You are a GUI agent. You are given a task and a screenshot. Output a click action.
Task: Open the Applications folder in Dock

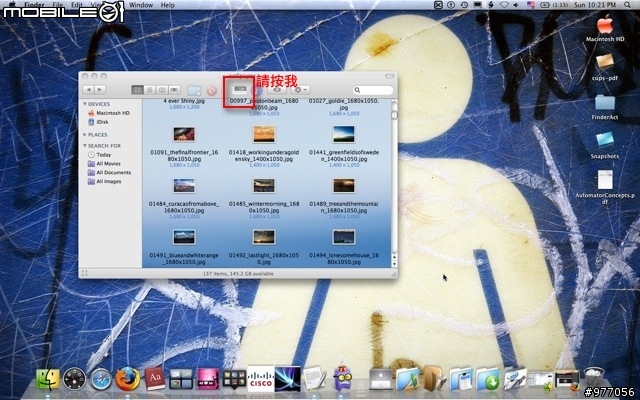tap(407, 379)
